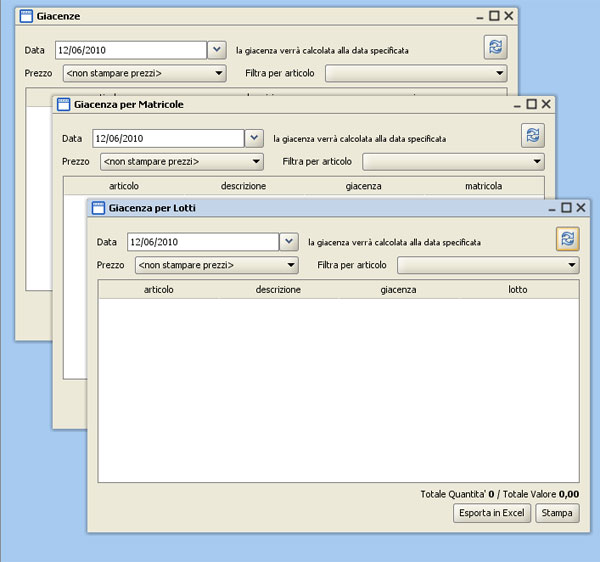
Task: Open date picker arrow in Giacenza per Lotti
Action: click(289, 242)
